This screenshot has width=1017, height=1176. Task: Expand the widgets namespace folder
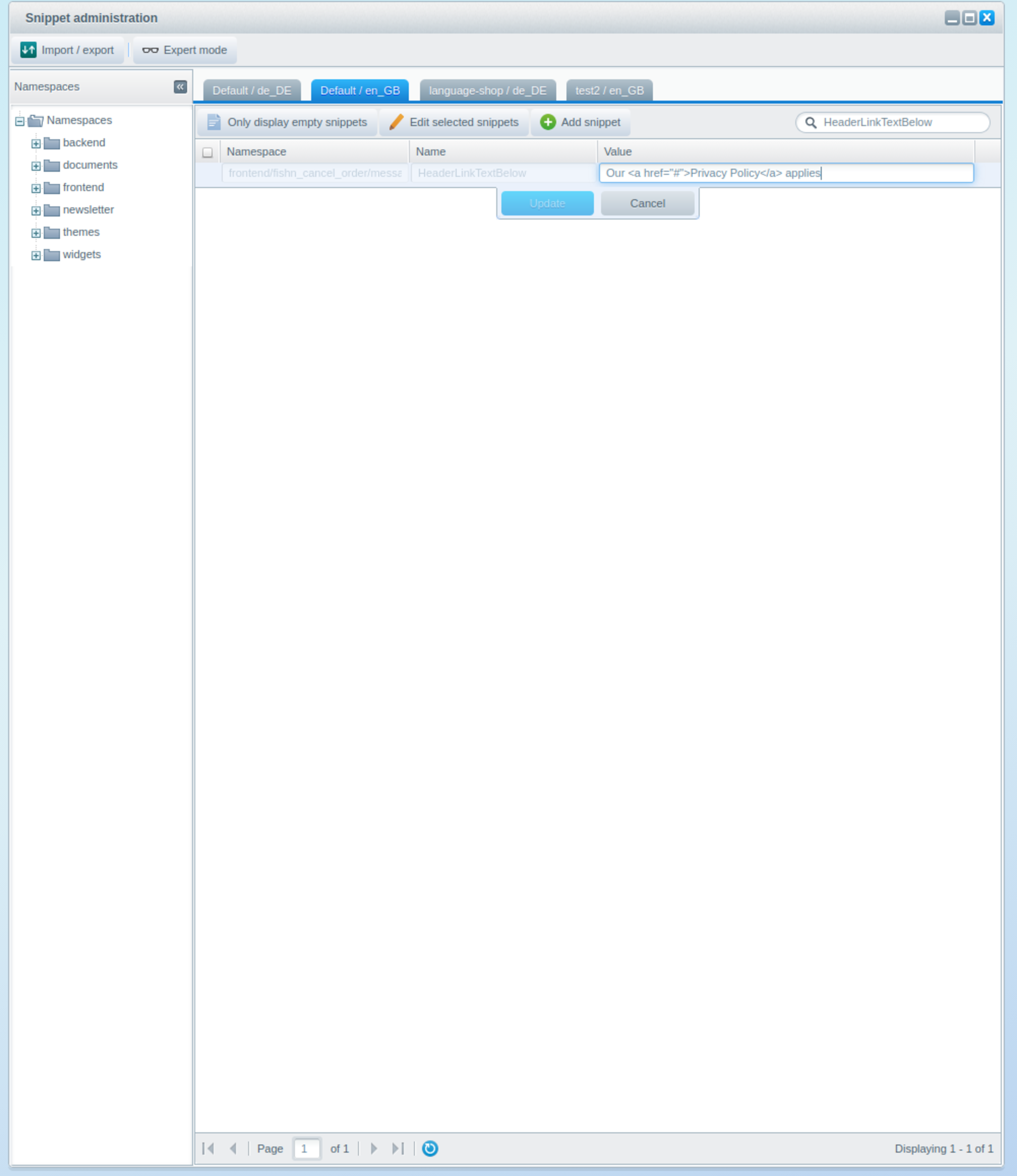[x=36, y=255]
